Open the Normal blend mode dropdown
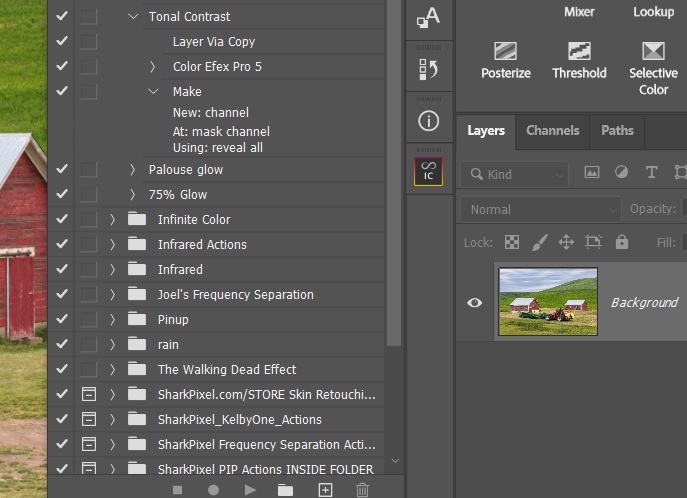The image size is (687, 498). 540,209
